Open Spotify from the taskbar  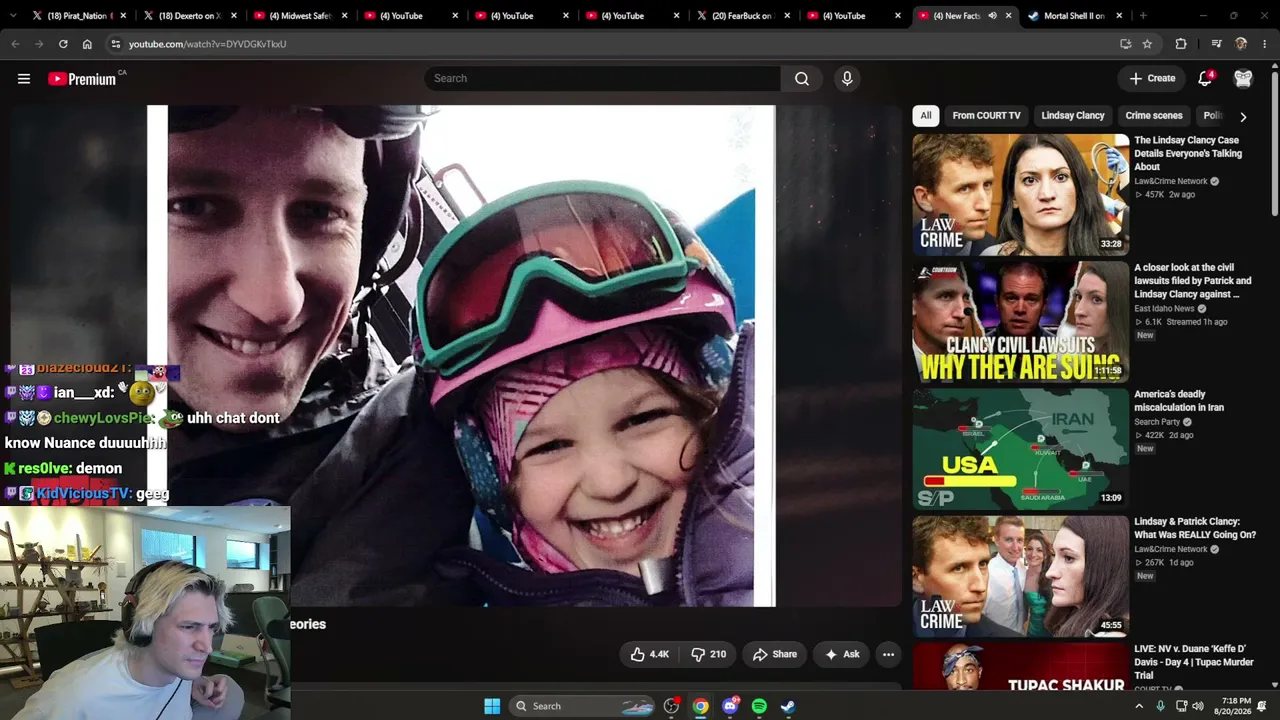click(759, 706)
